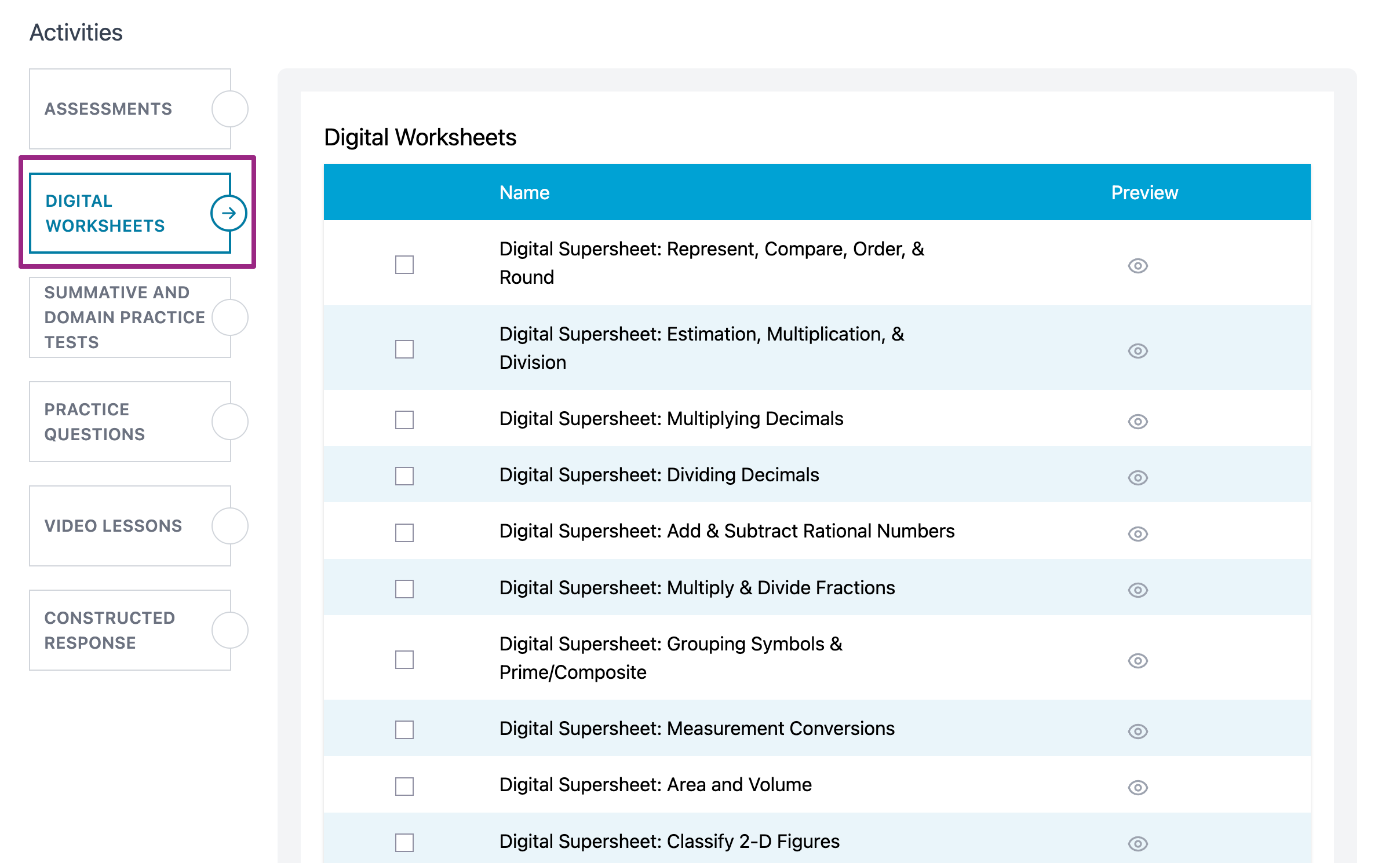Tick the Measurement Conversions checkbox
1400x863 pixels.
404,730
